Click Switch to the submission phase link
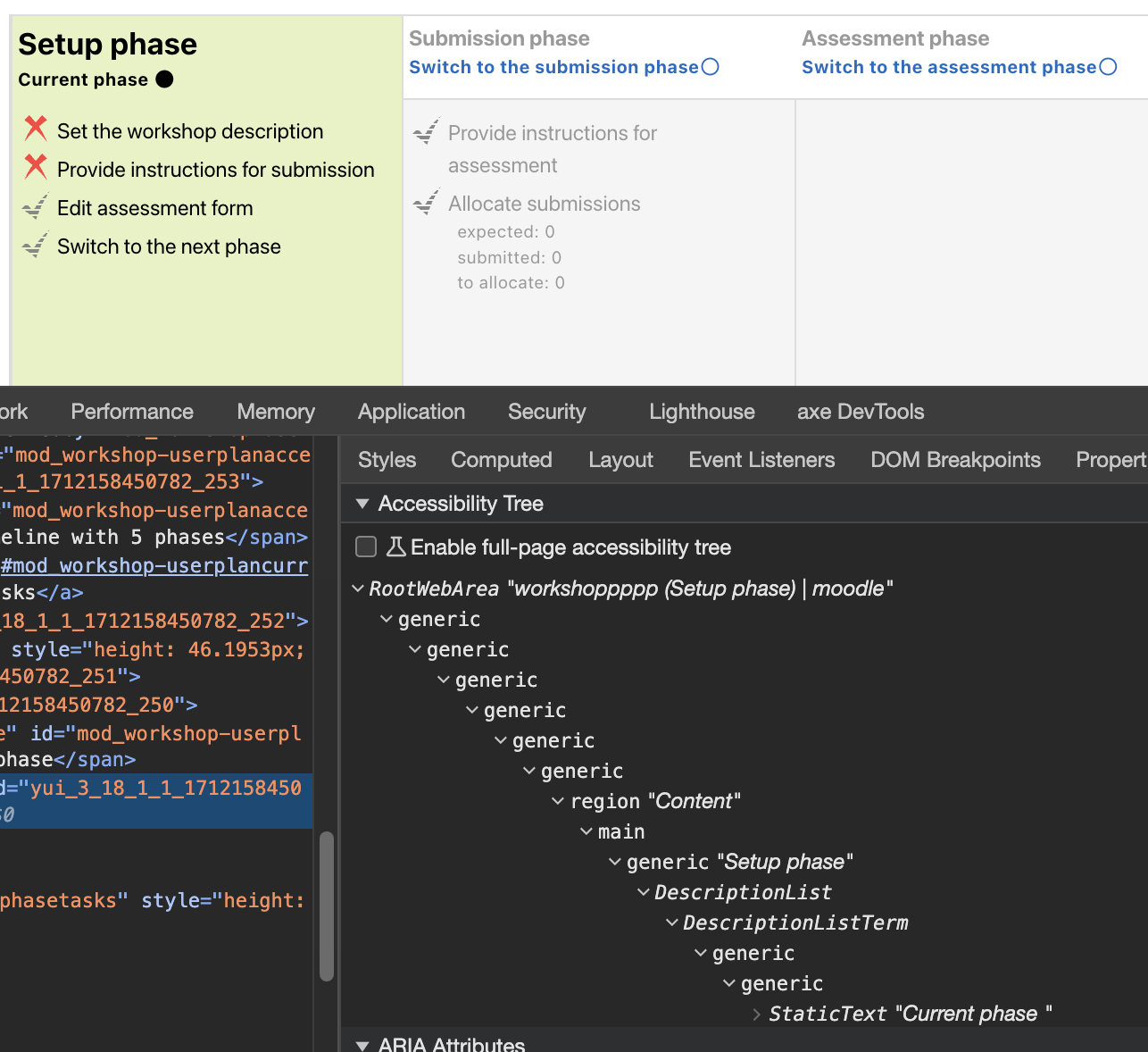The width and height of the screenshot is (1148, 1052). coord(553,67)
